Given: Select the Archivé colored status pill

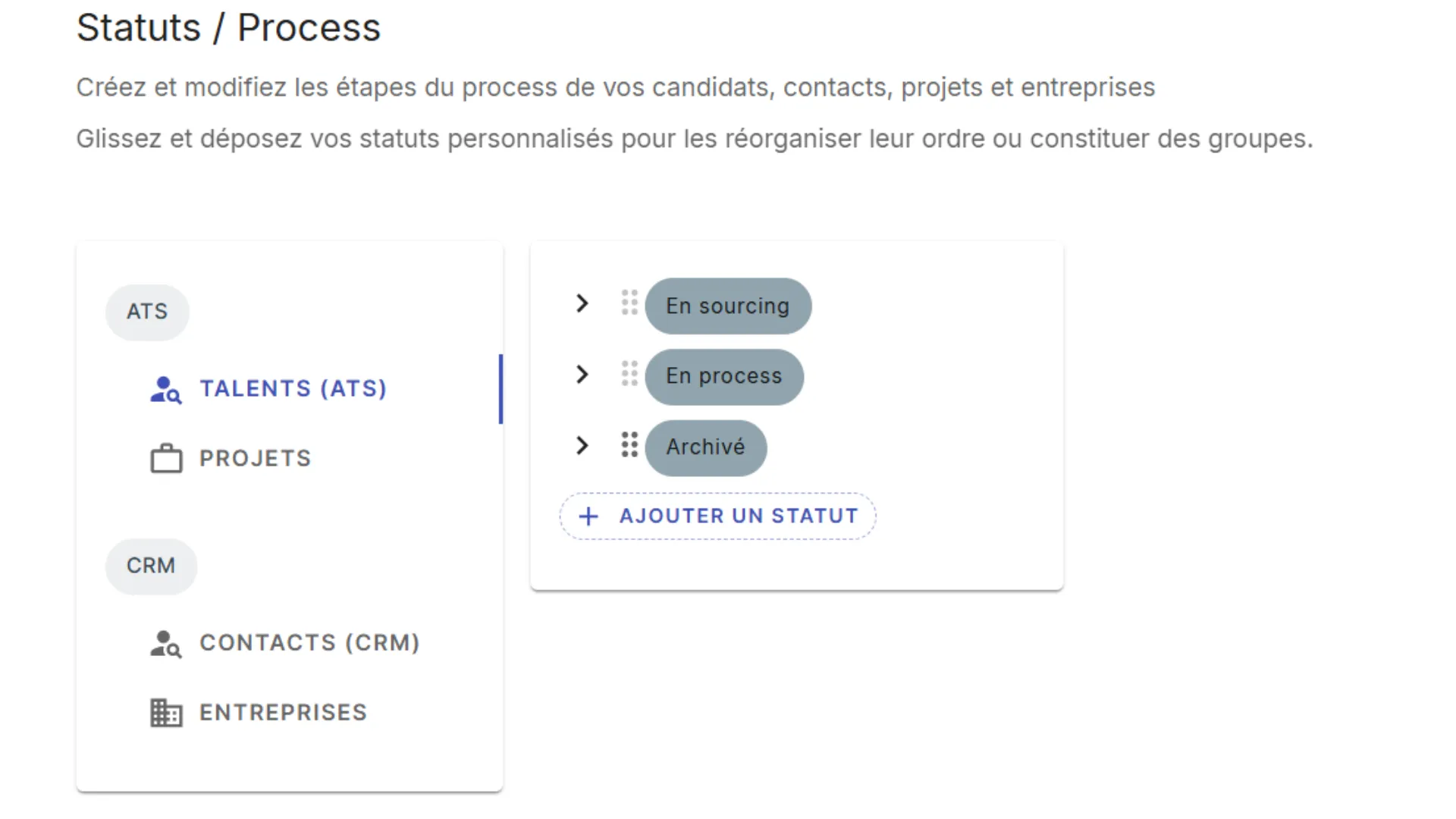Looking at the screenshot, I should pyautogui.click(x=705, y=447).
